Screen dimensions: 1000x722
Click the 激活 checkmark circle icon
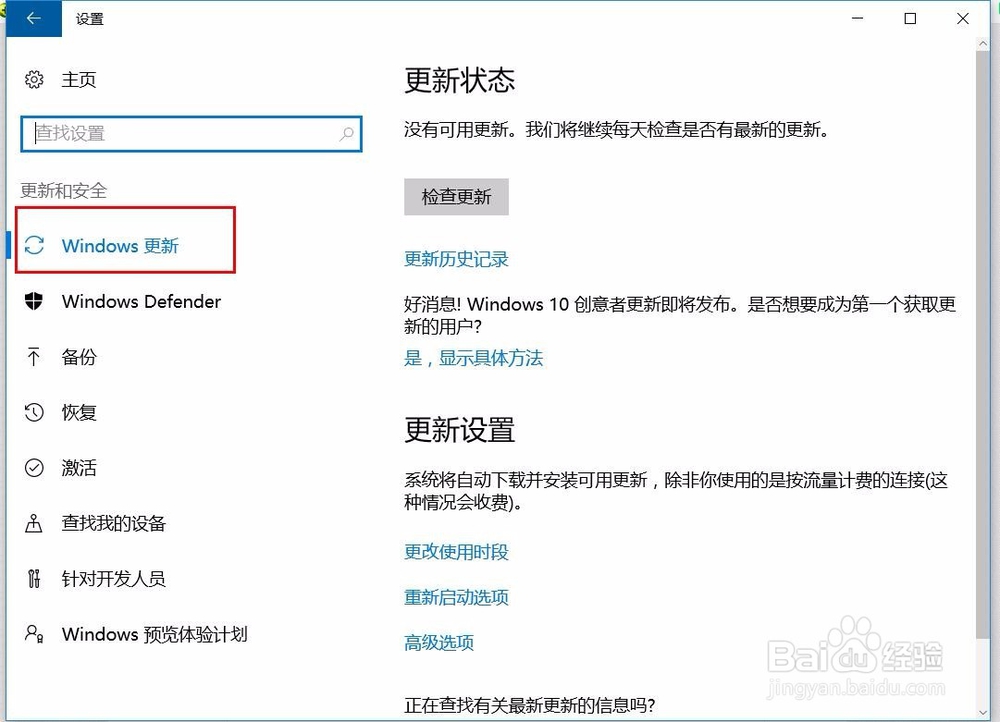coord(34,468)
